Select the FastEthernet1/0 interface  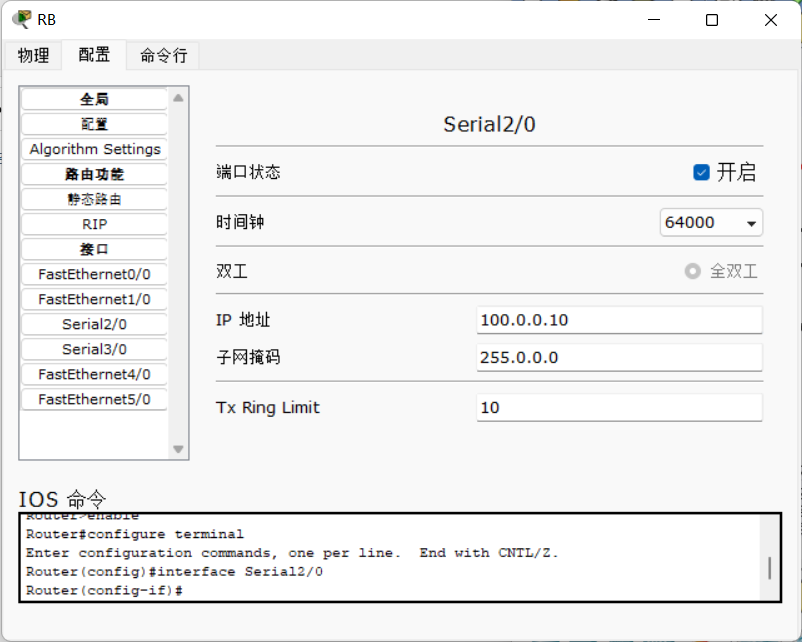(95, 299)
